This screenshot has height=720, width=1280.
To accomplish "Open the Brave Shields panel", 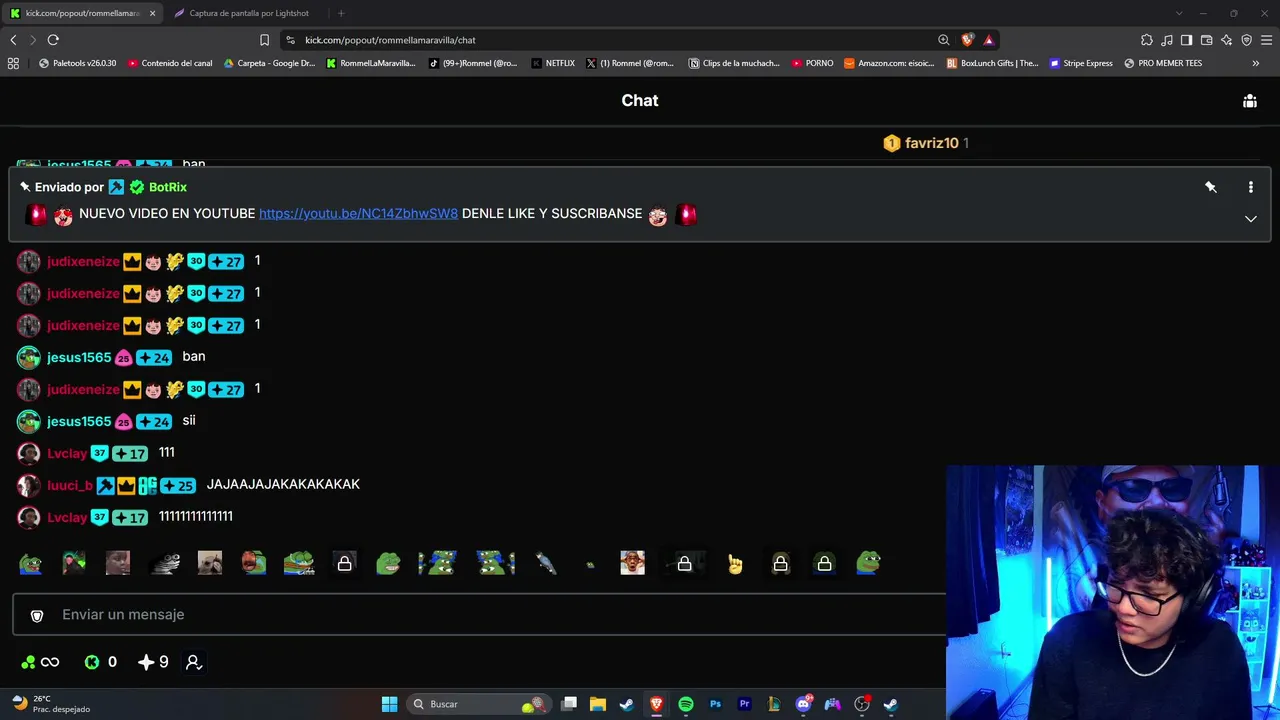I will click(967, 40).
